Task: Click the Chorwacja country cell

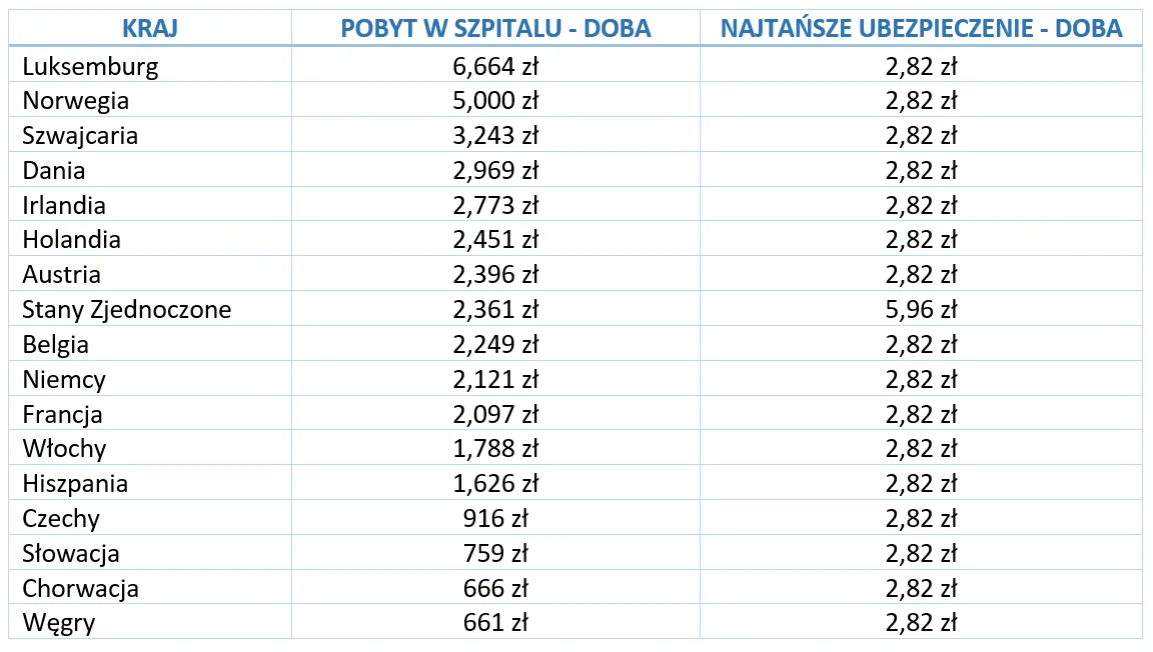Action: point(81,588)
